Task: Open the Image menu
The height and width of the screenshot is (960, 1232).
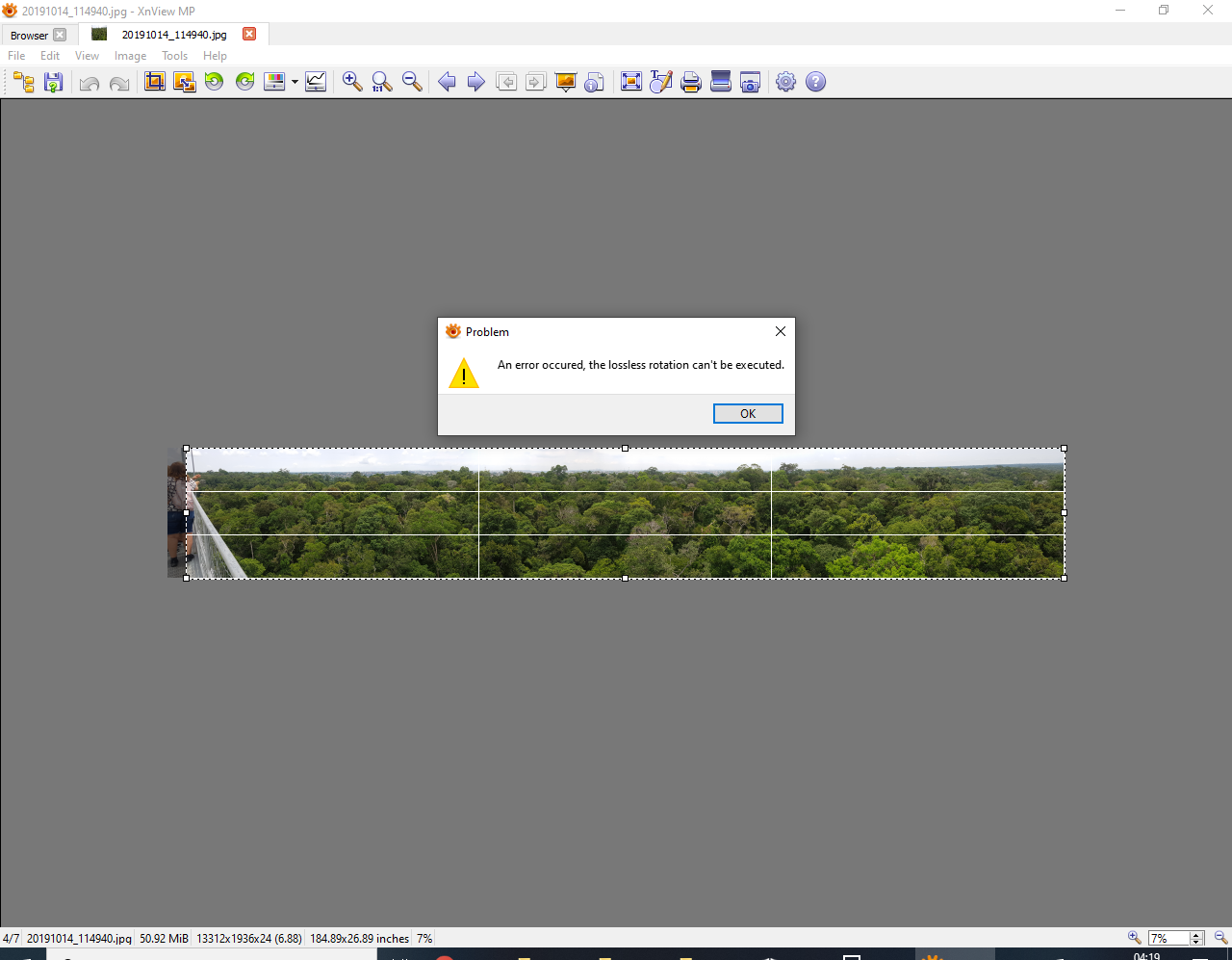Action: click(131, 56)
